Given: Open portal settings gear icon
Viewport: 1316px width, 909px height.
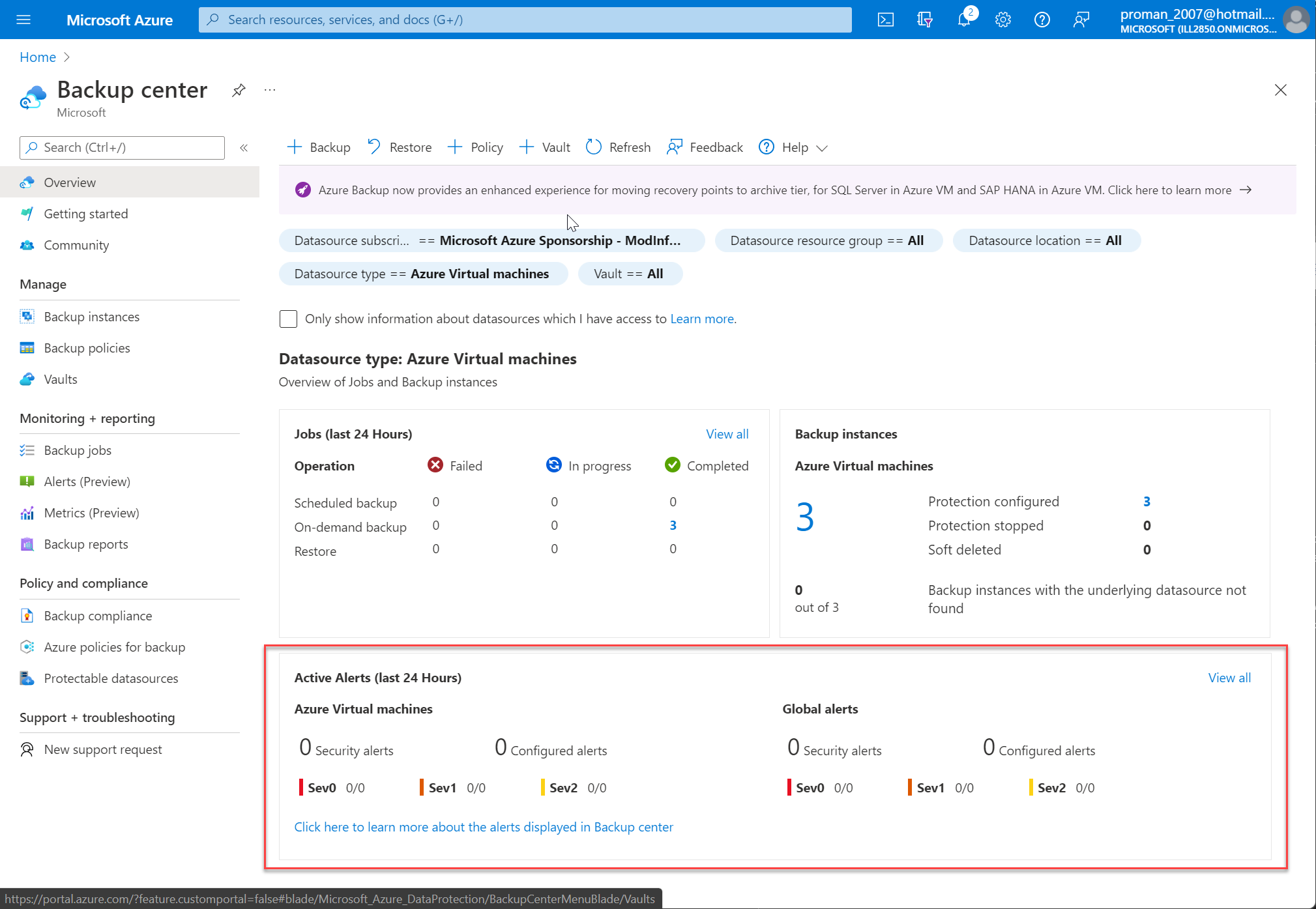Looking at the screenshot, I should tap(1002, 20).
